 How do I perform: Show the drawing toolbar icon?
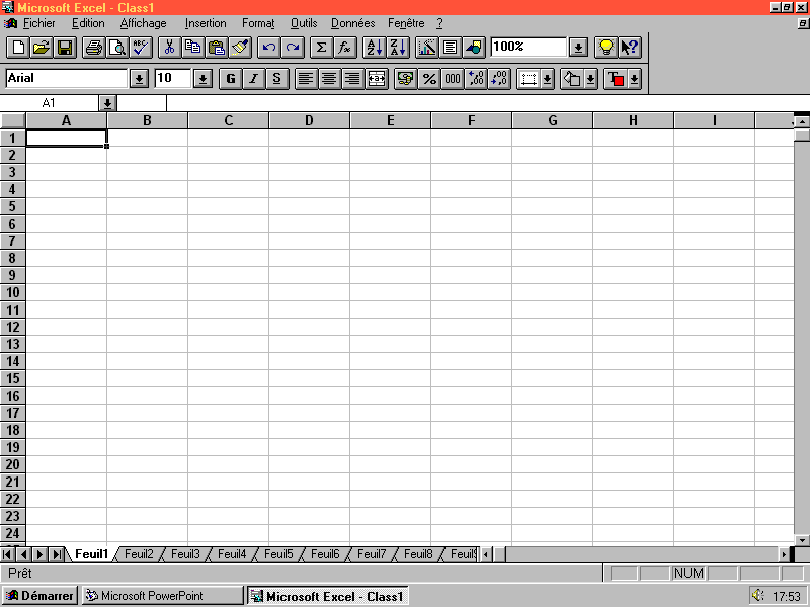[474, 48]
